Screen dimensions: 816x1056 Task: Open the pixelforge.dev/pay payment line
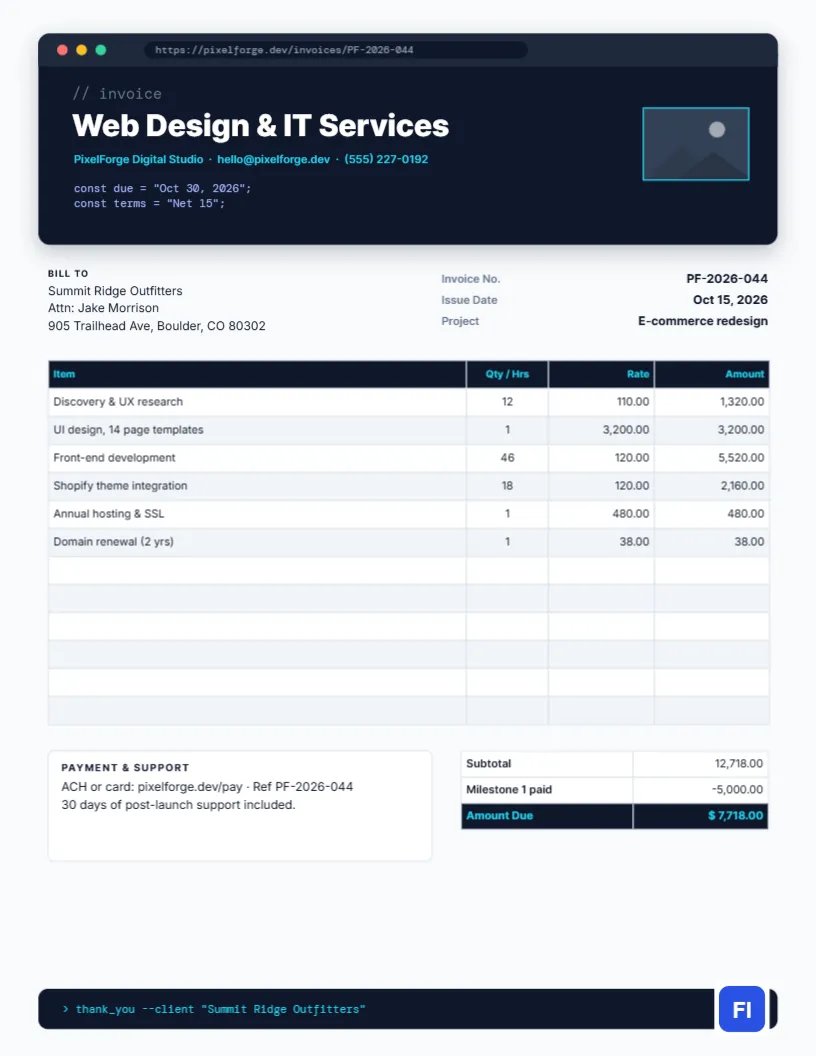(207, 787)
